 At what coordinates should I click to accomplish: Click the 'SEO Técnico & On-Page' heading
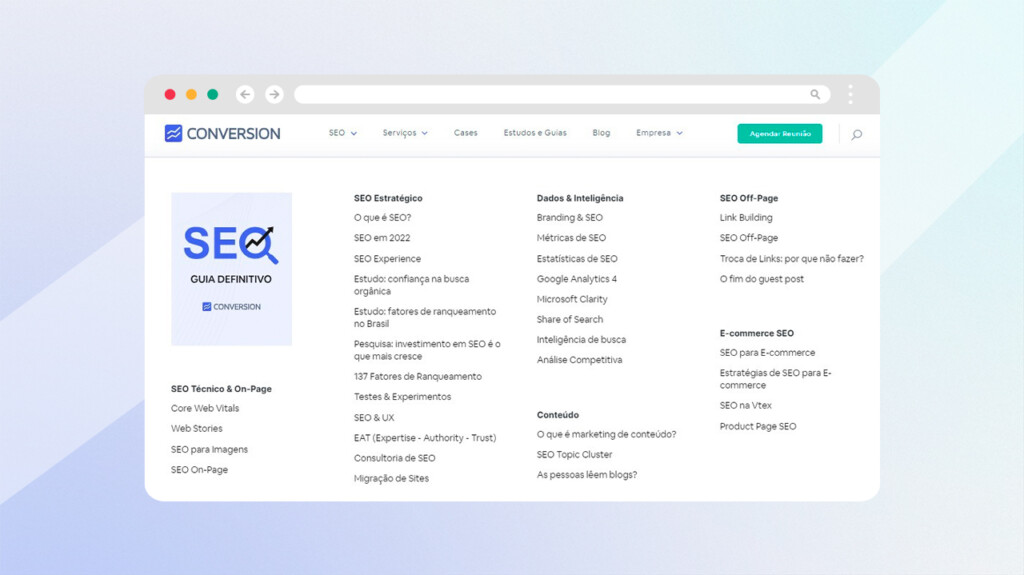tap(221, 389)
